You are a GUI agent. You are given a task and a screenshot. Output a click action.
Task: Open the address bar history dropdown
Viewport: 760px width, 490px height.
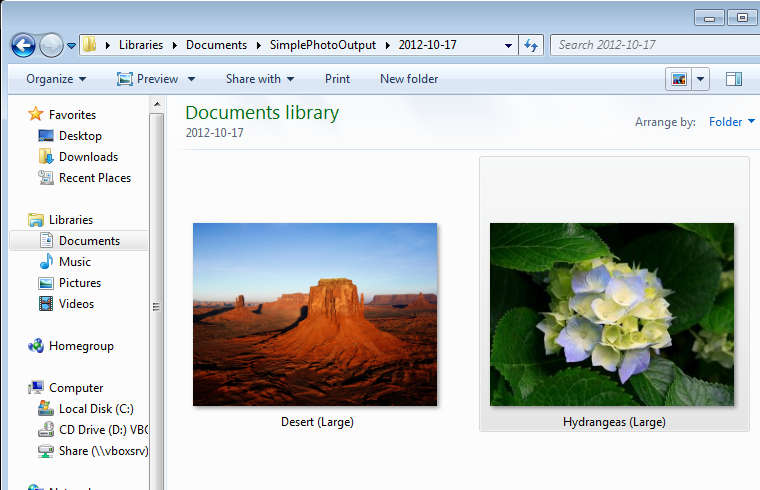[x=508, y=46]
